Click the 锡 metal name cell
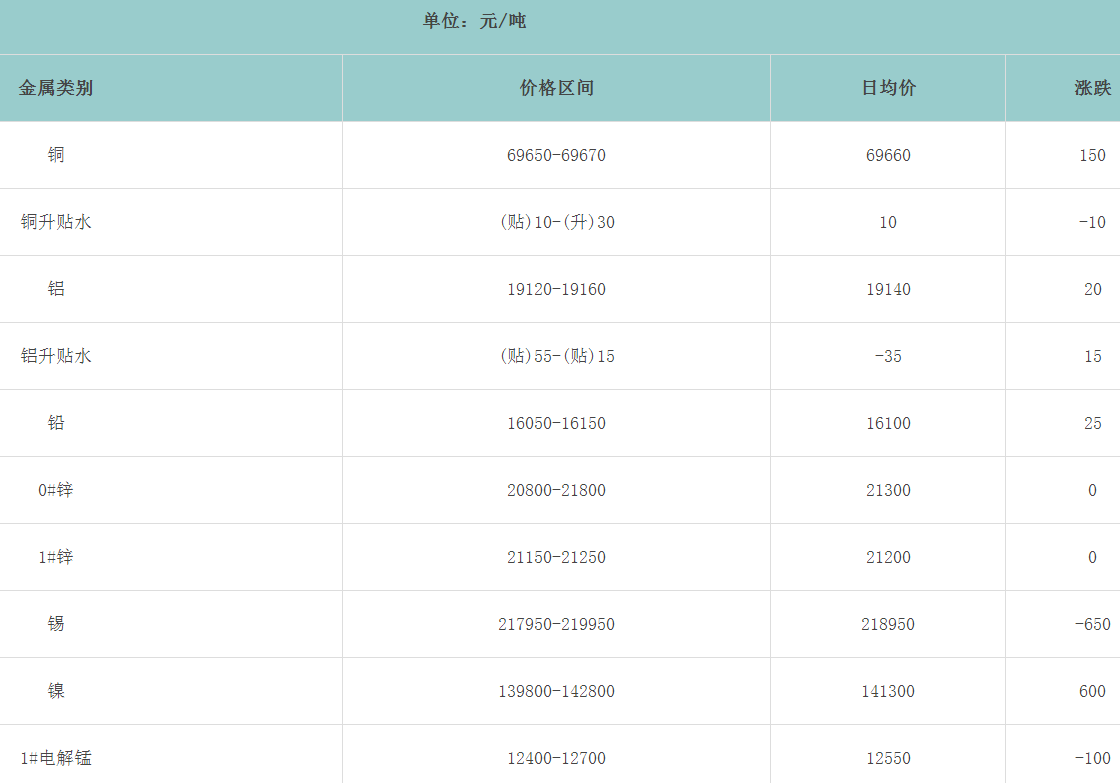 [56, 624]
